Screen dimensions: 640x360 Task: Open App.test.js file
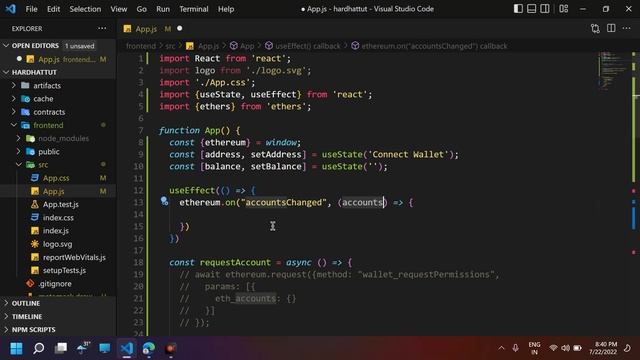[58, 204]
